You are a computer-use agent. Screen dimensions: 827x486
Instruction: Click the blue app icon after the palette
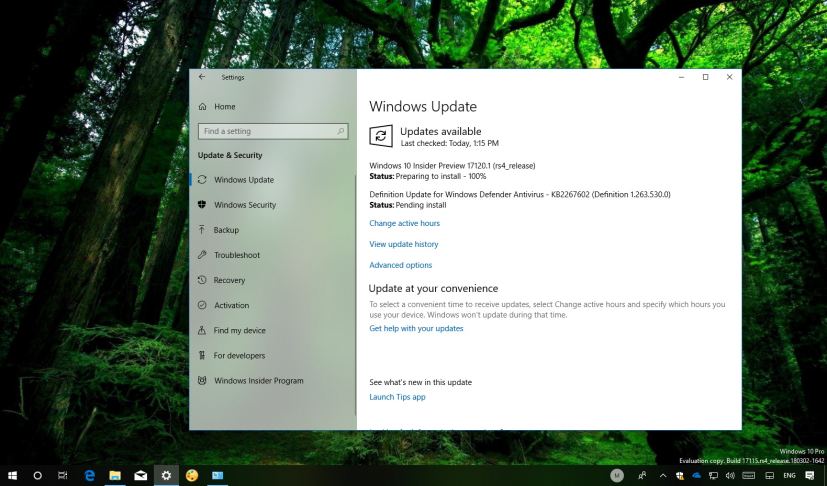pyautogui.click(x=217, y=475)
